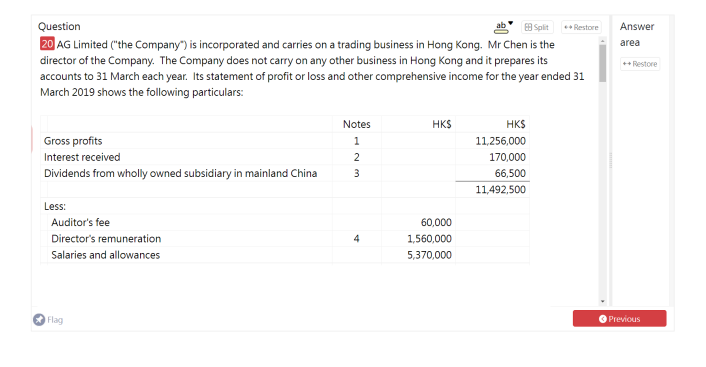Select the Gross profits table row label
This screenshot has height=367, width=706.
[x=73, y=141]
